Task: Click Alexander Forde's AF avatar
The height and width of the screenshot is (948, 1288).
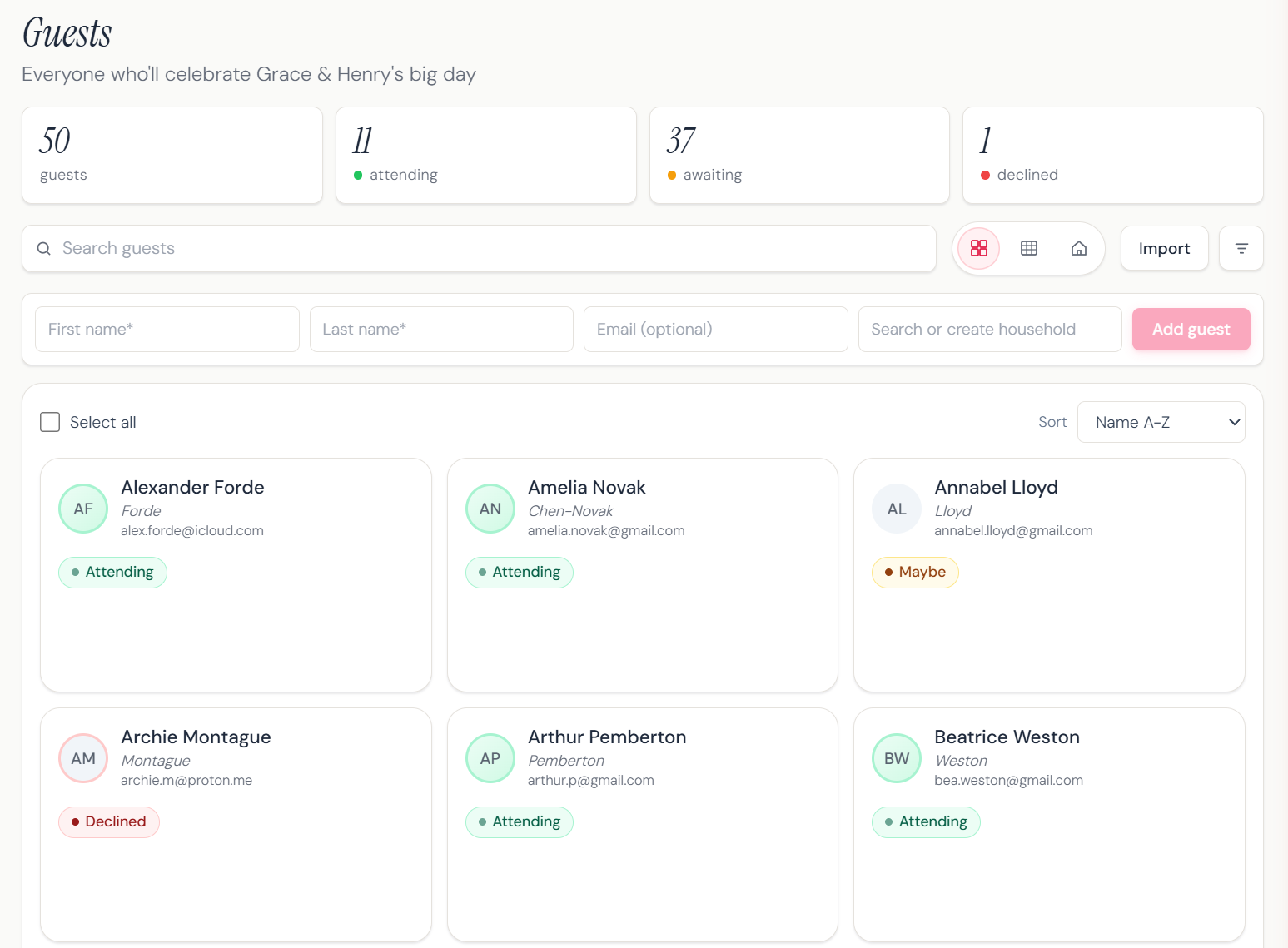Action: 83,509
